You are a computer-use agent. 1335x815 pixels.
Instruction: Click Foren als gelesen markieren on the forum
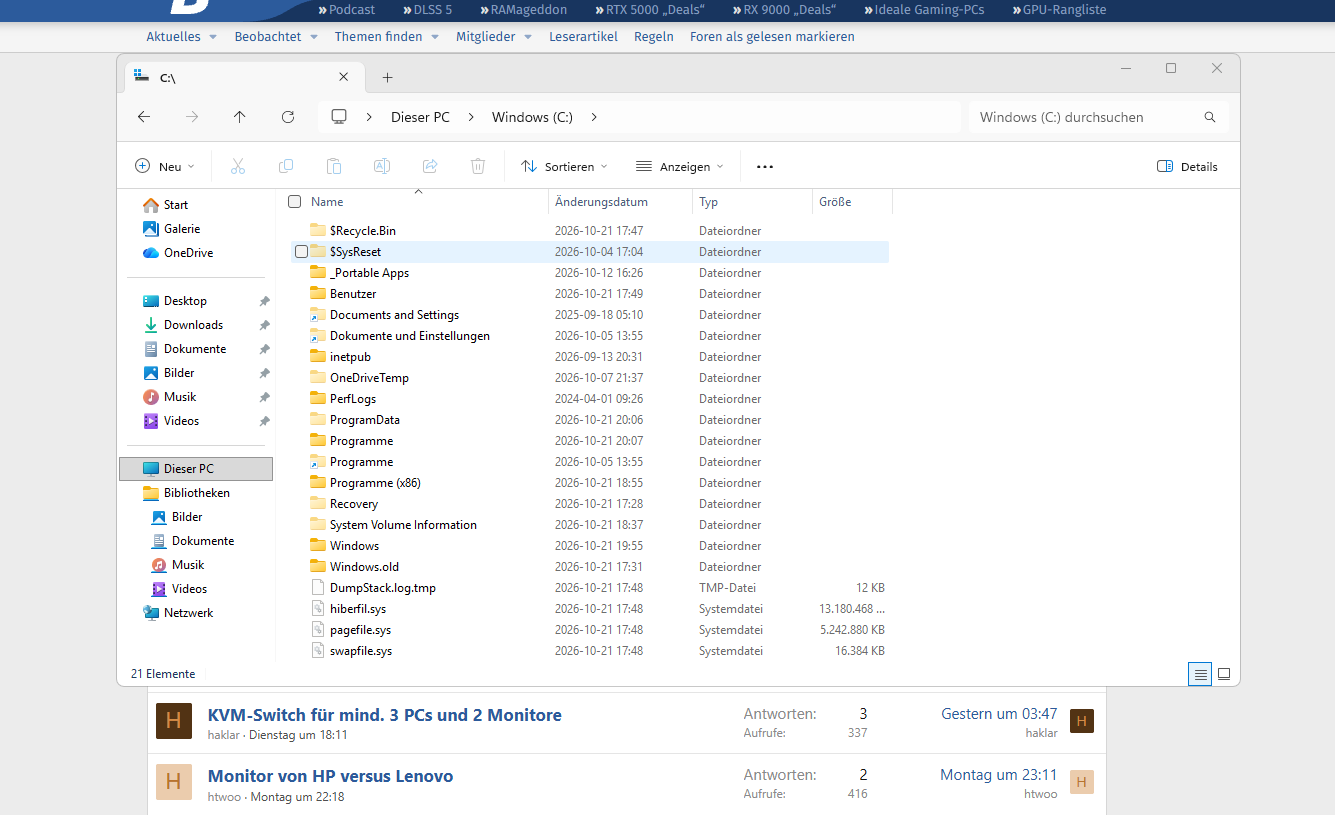772,37
